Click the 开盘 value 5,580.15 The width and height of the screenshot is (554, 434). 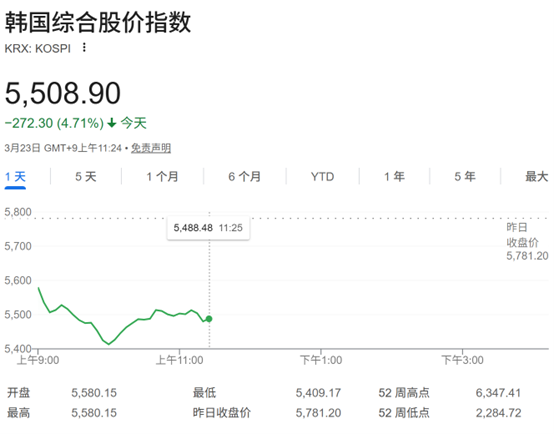pos(94,393)
